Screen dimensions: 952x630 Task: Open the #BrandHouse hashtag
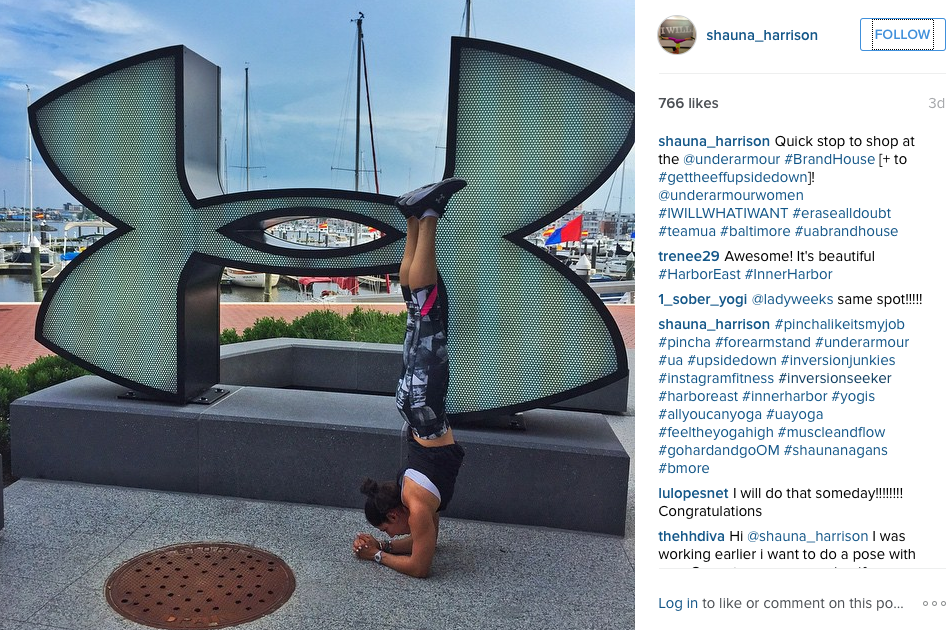coord(829,160)
